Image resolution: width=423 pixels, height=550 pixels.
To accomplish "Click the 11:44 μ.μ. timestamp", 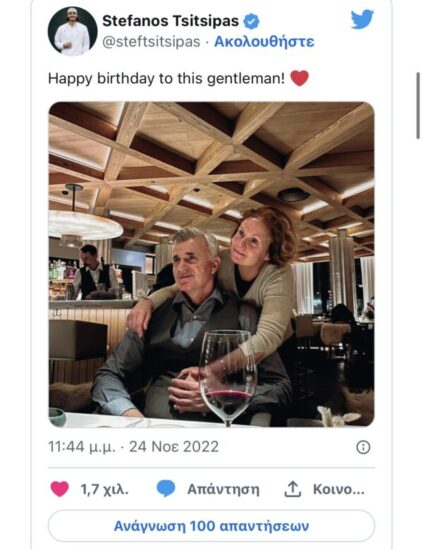I will tap(82, 447).
